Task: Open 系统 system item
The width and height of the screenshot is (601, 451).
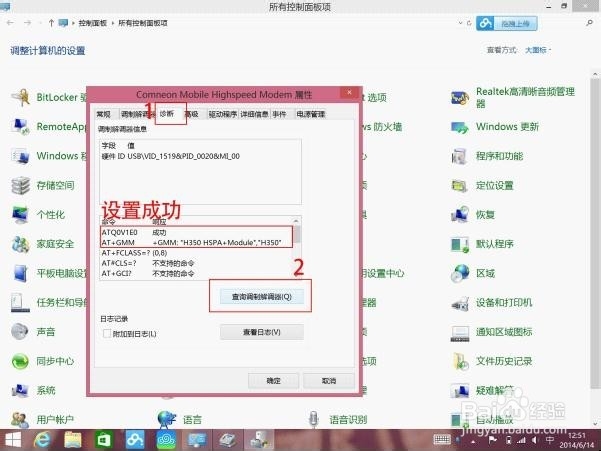Action: coord(34,390)
